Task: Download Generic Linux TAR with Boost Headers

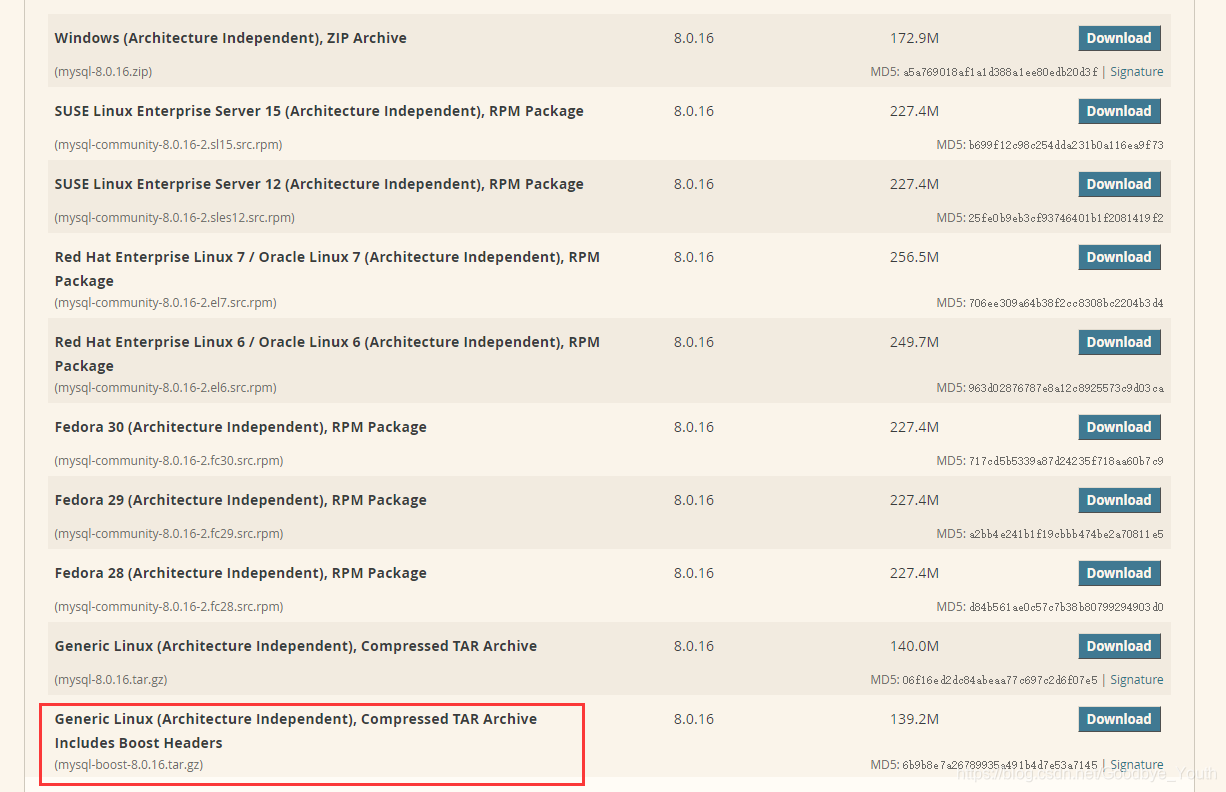Action: click(1119, 719)
